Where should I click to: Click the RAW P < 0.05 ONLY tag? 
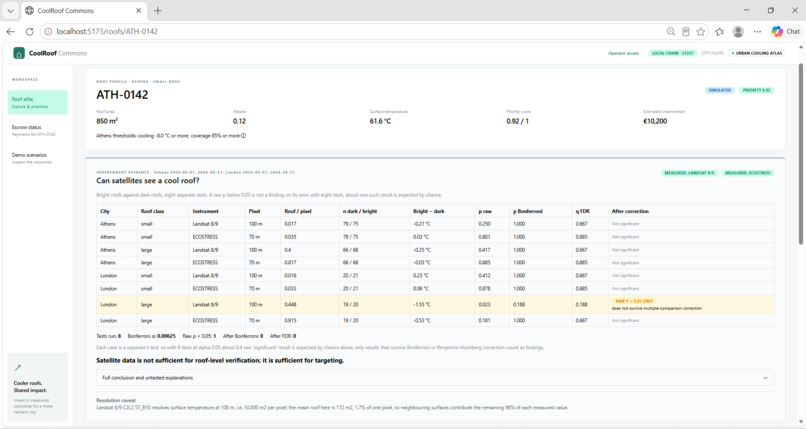[x=634, y=301]
